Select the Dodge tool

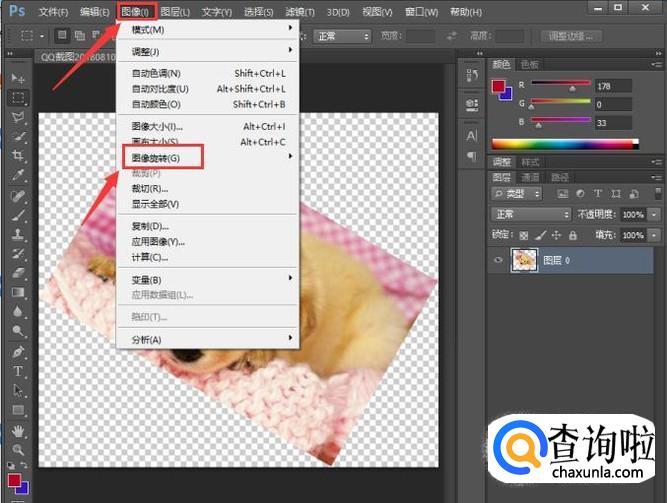click(18, 331)
